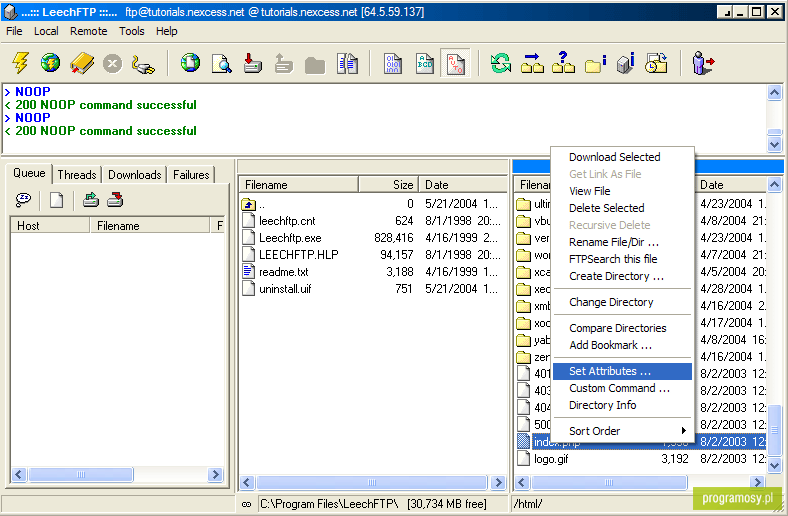Click the yellow lightning bolt connect icon
Screen dimensions: 788x516
tap(20, 63)
